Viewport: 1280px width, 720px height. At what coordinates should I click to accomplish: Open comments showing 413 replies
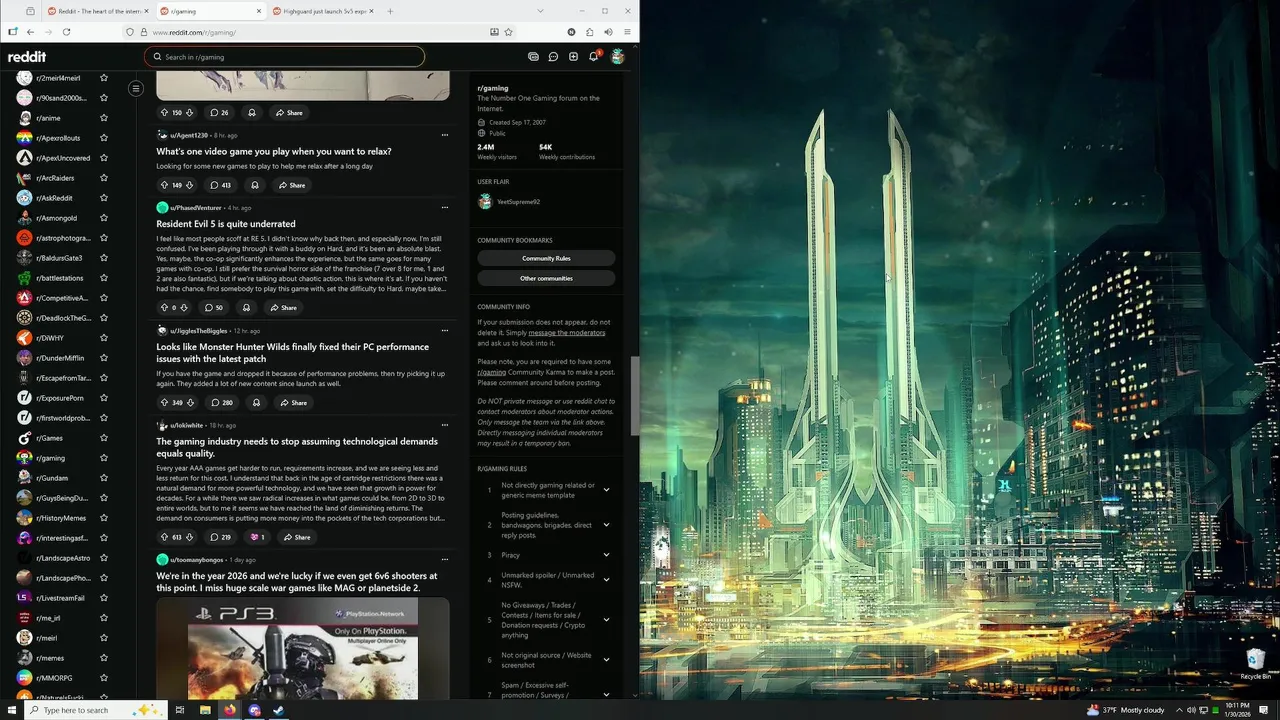[220, 185]
